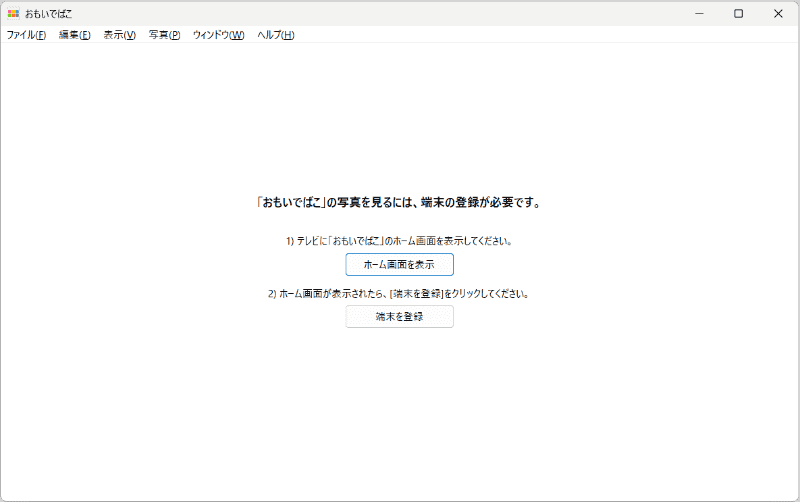The height and width of the screenshot is (502, 800).
Task: Open the 写真(P) menu
Action: tap(164, 35)
